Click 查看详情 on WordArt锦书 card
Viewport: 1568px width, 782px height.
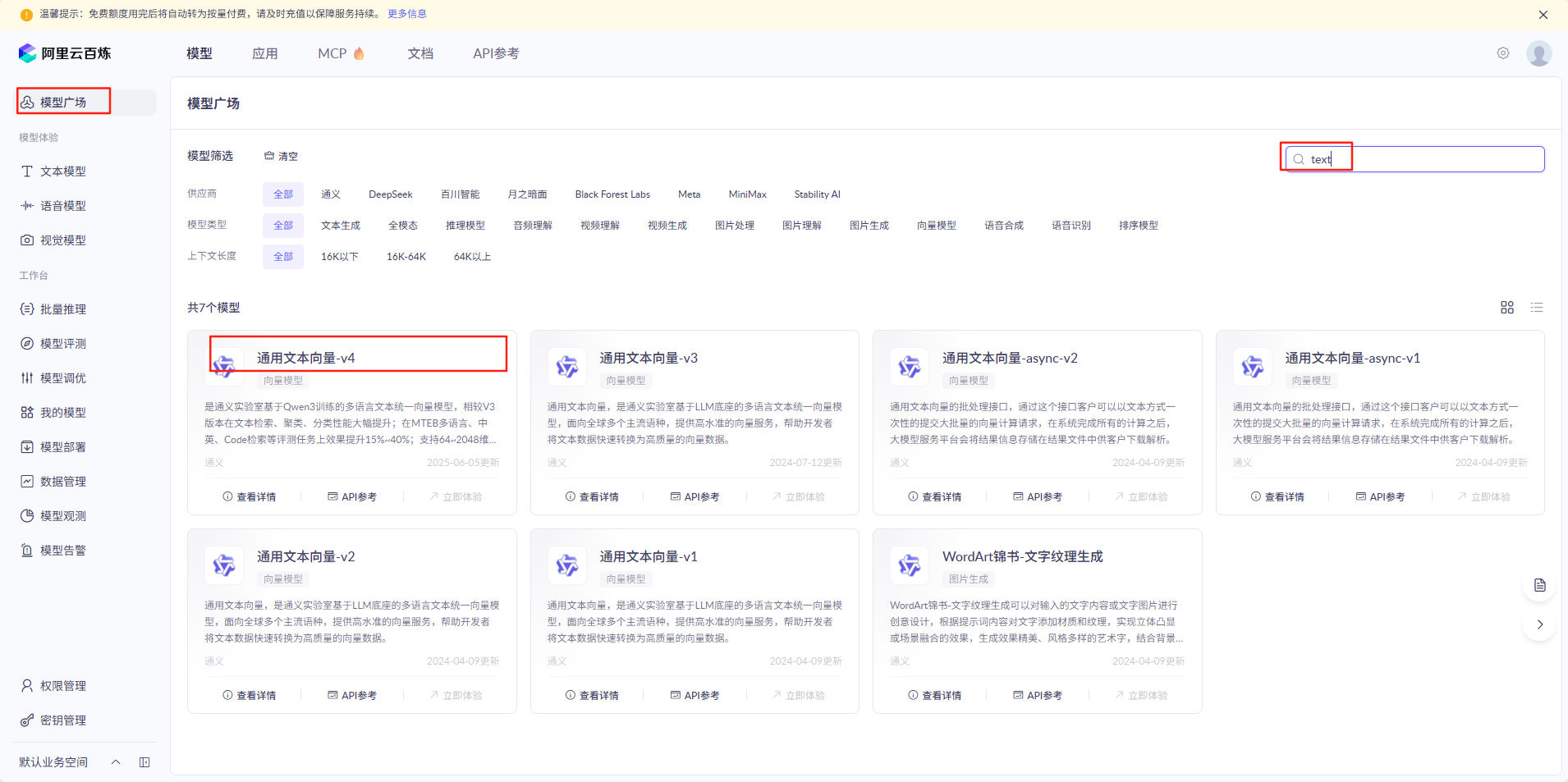pos(935,696)
